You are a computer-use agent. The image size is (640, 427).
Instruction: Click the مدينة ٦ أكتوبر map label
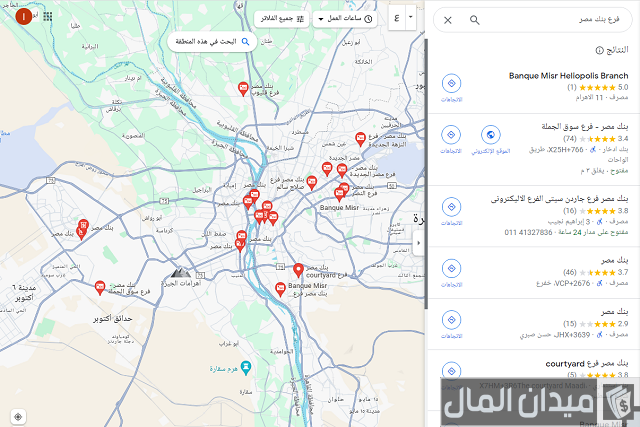coord(24,293)
